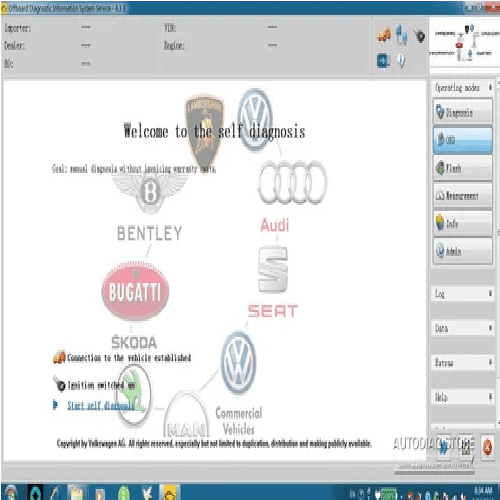Click the Welcome to the self diagnosis heading
Viewport: 500px width, 500px height.
[x=214, y=131]
